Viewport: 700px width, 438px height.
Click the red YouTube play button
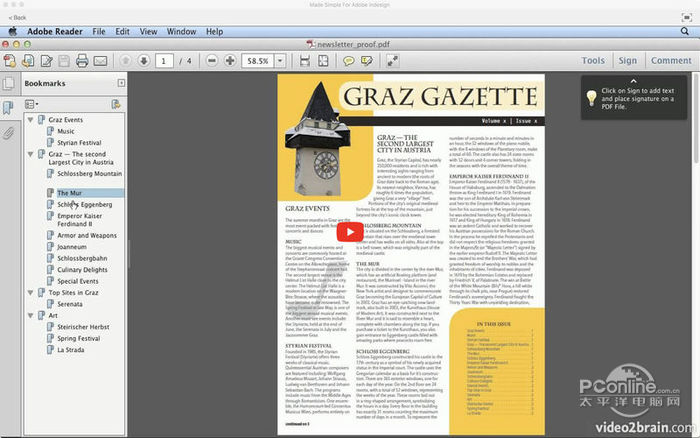pyautogui.click(x=350, y=232)
